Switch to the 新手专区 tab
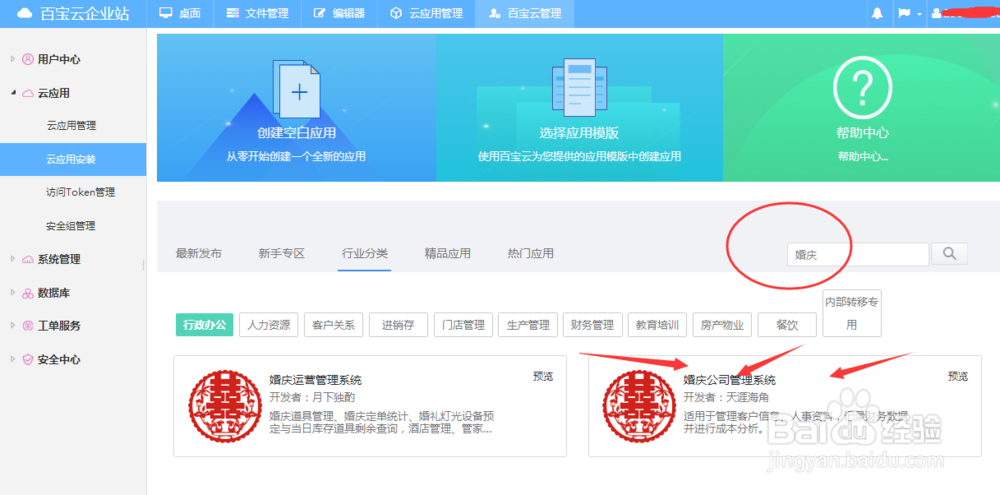This screenshot has height=495, width=1000. (x=282, y=253)
